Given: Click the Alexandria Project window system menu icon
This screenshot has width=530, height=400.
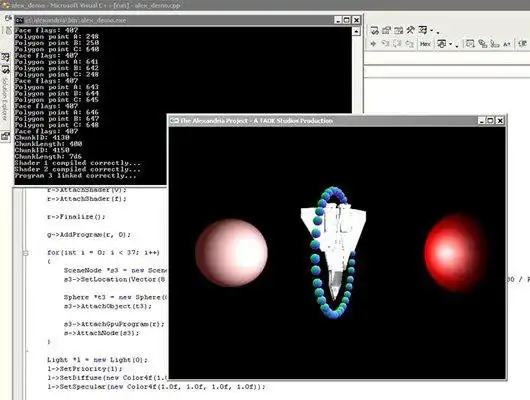Looking at the screenshot, I should [x=174, y=120].
